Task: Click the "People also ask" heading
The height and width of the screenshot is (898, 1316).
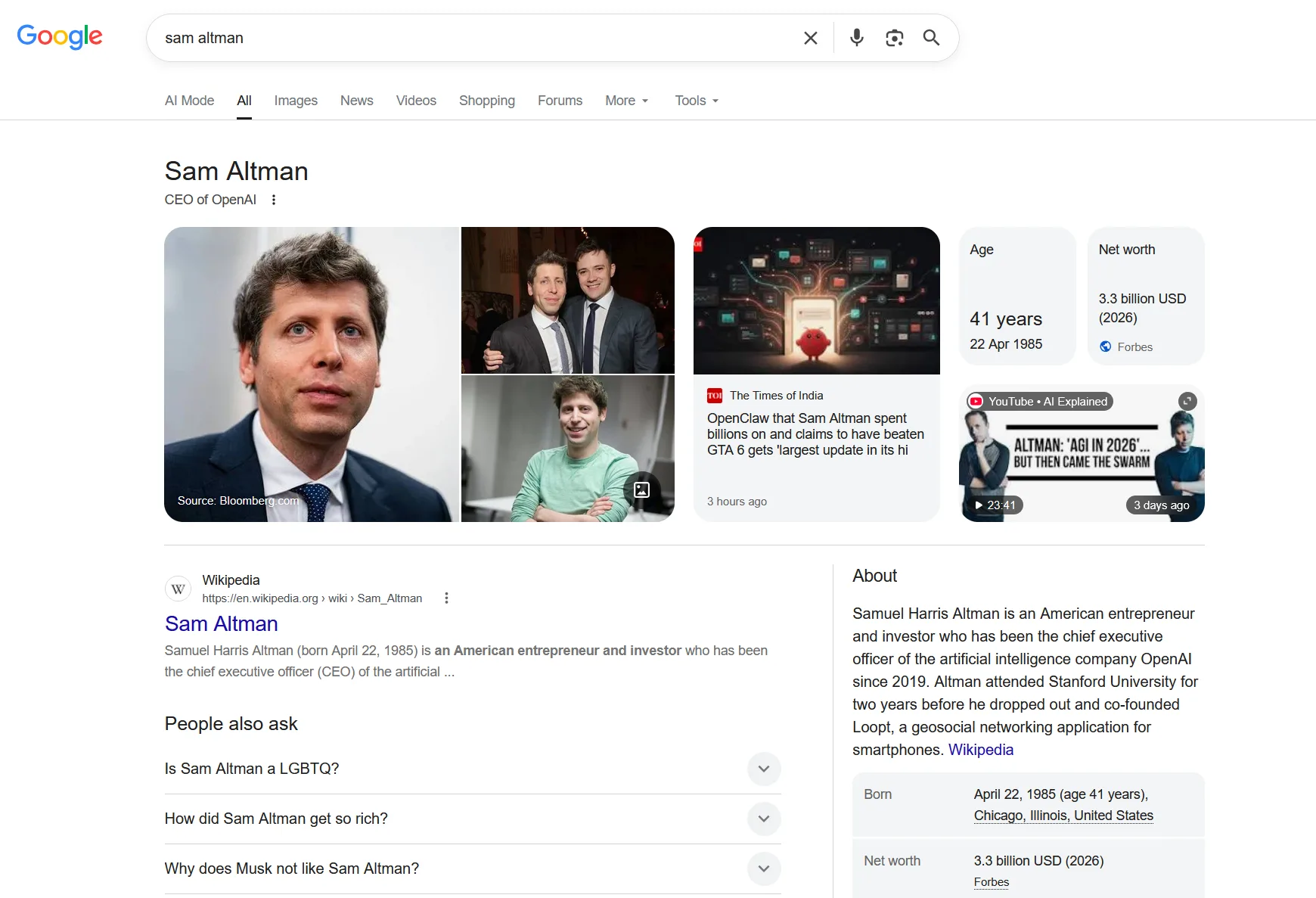Action: pos(231,724)
